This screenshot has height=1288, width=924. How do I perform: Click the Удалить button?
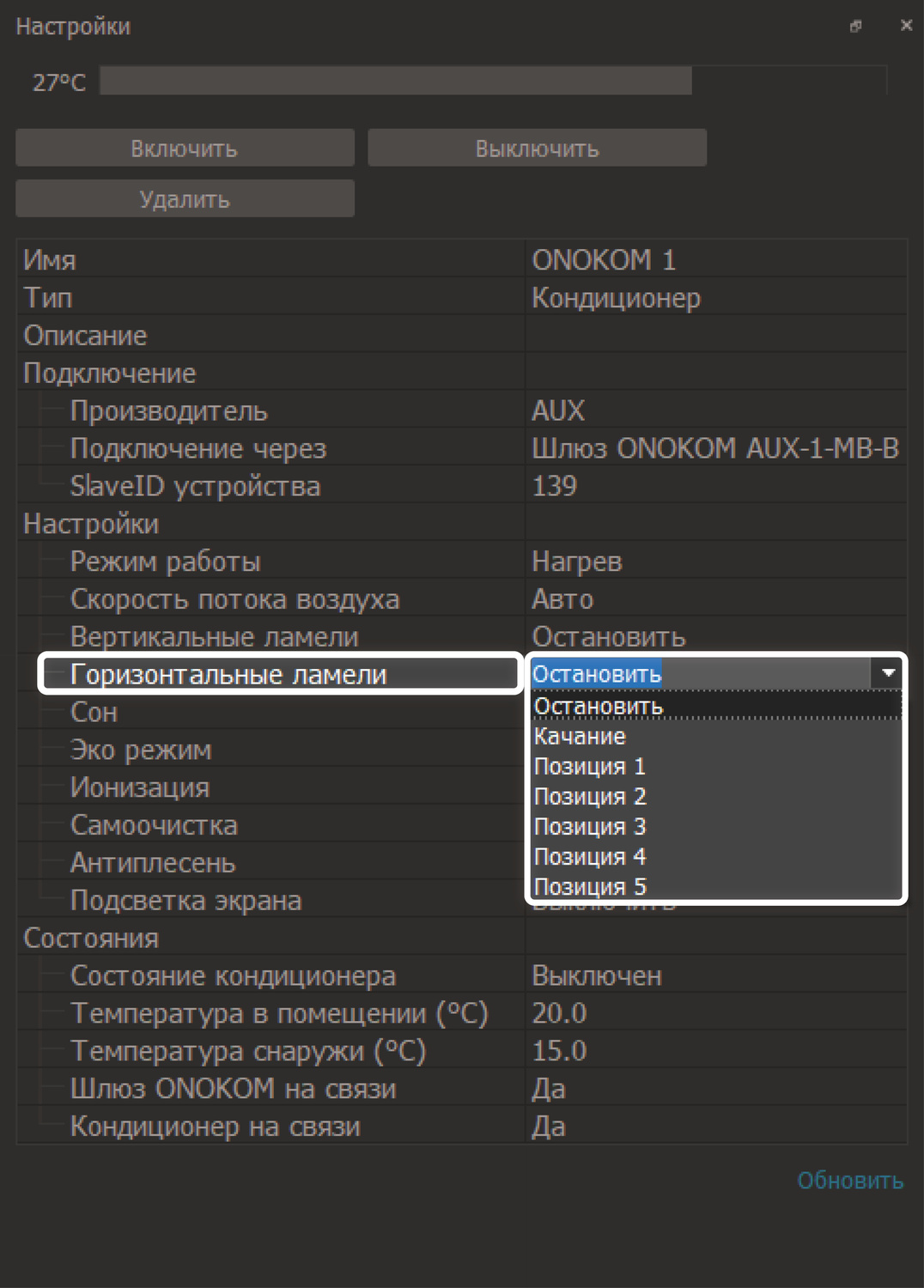click(x=185, y=199)
